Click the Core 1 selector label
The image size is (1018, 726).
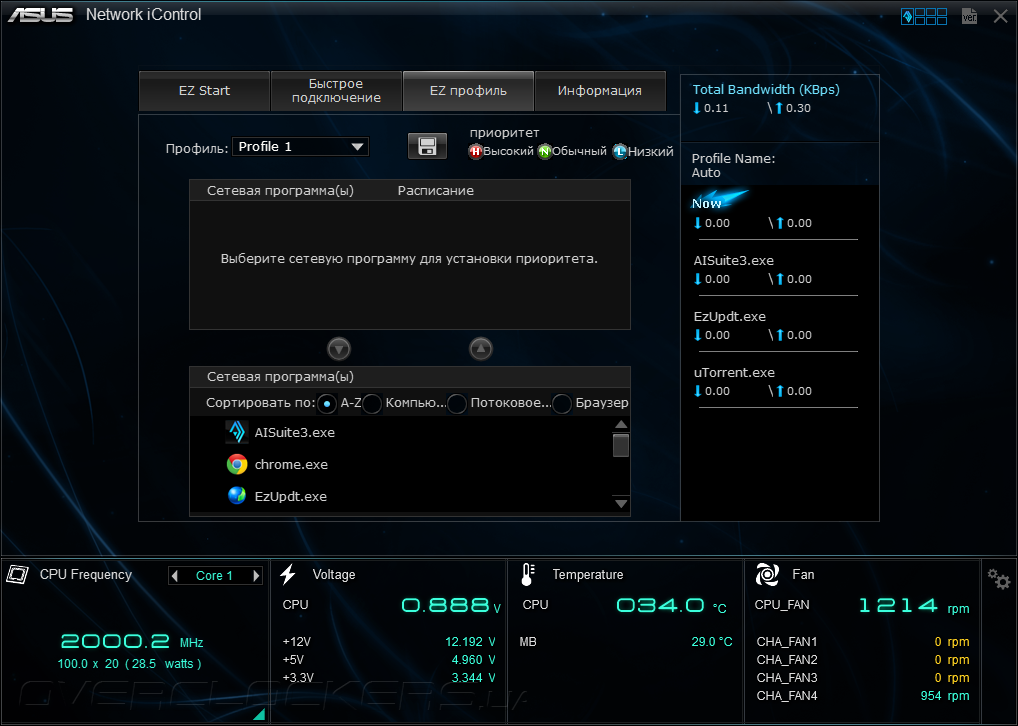click(x=214, y=576)
